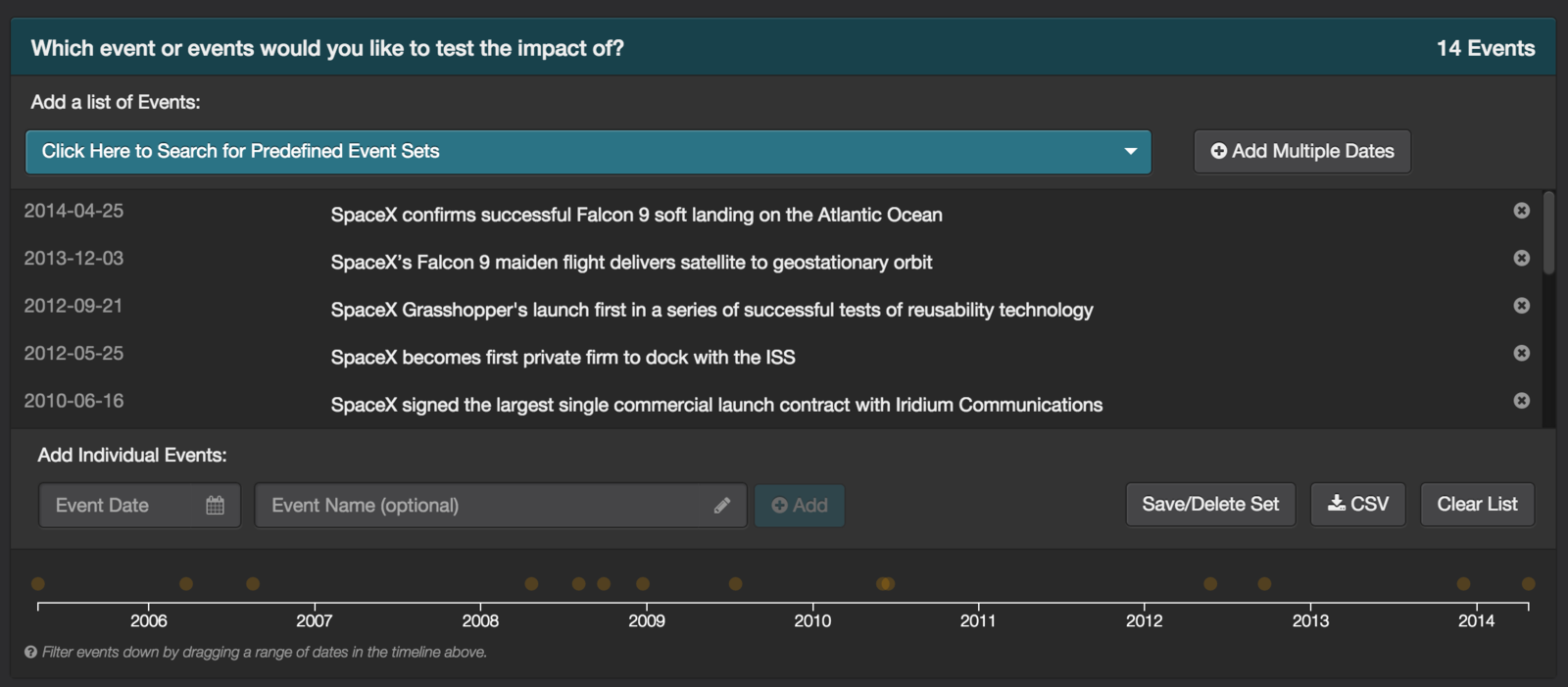Click the Add event button

click(x=799, y=506)
